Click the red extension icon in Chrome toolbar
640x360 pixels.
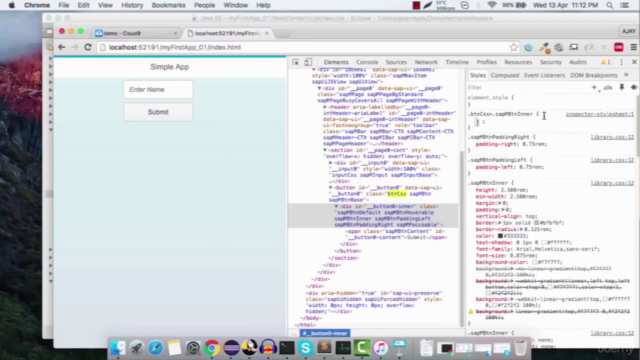(x=619, y=47)
